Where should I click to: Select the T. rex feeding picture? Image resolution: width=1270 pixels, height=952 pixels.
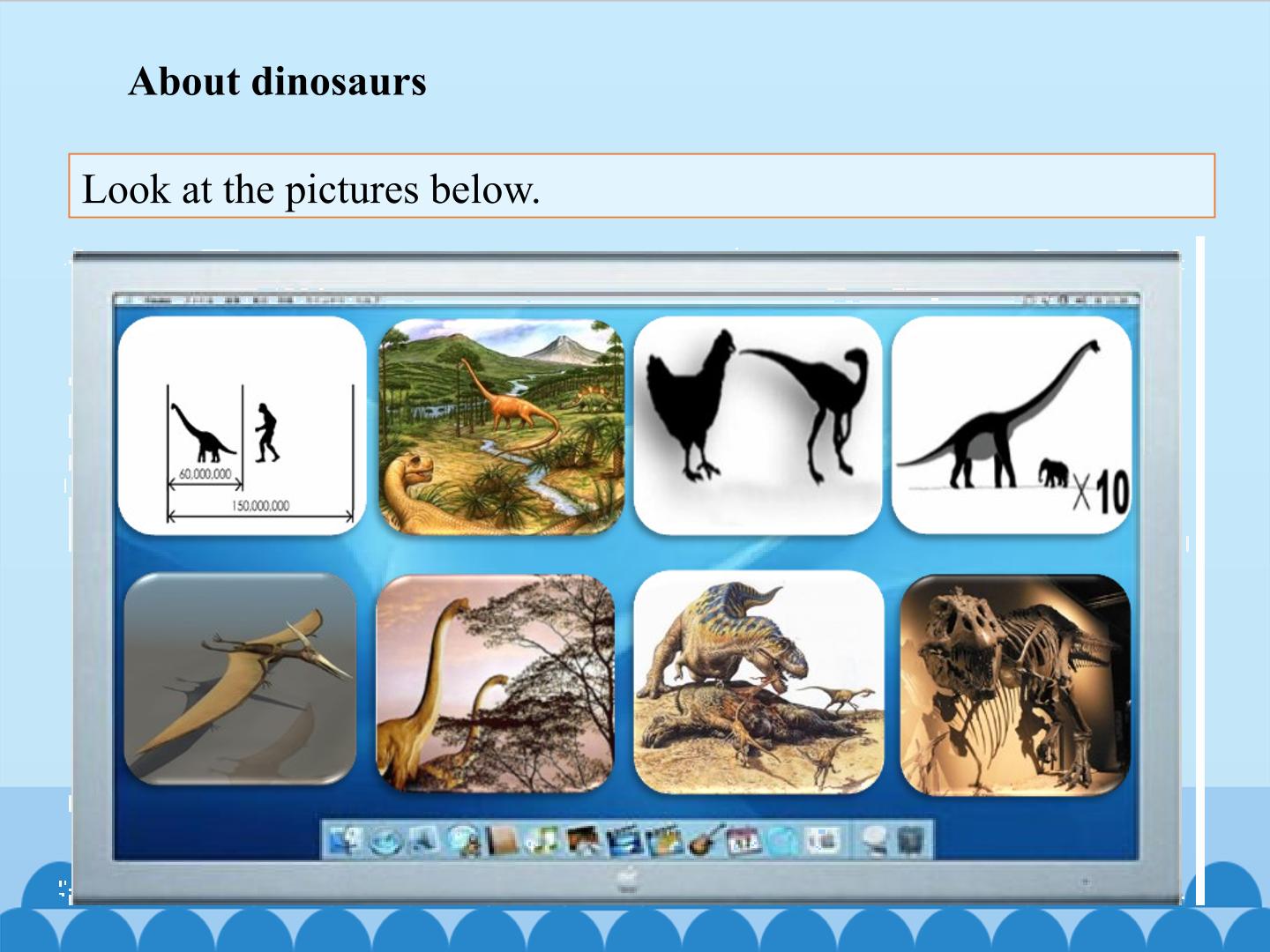tap(758, 682)
